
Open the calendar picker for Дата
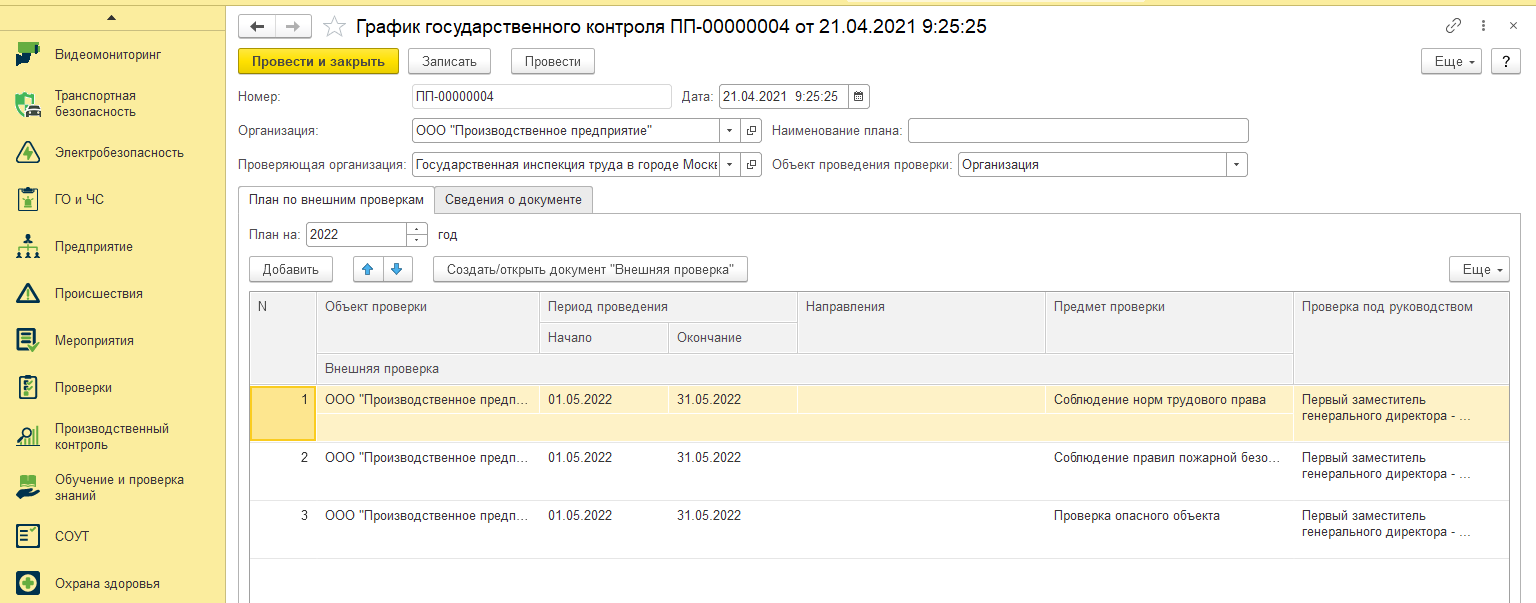tap(859, 96)
